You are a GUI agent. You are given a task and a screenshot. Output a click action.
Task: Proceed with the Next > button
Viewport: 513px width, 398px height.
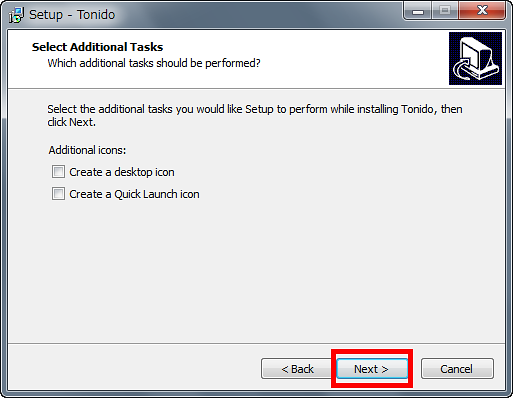click(x=372, y=369)
